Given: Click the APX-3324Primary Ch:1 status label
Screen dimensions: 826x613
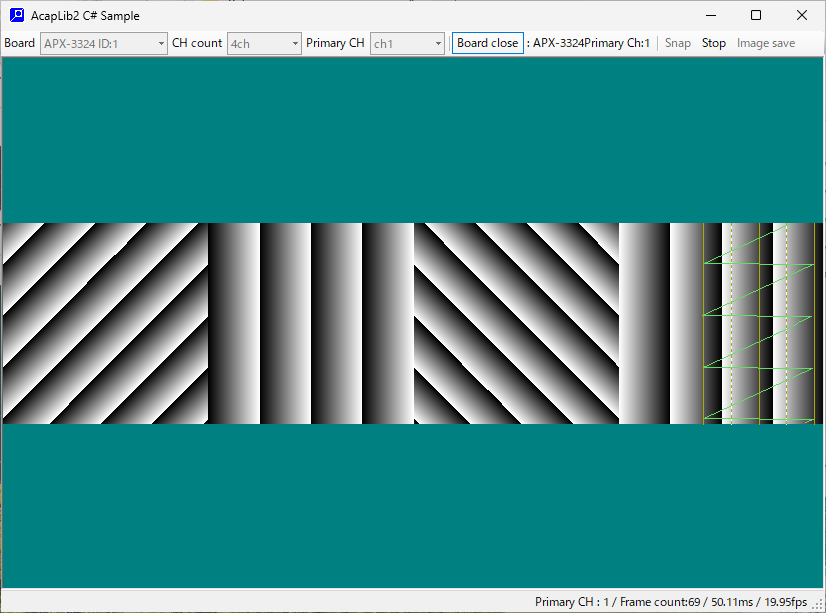Looking at the screenshot, I should pyautogui.click(x=591, y=43).
